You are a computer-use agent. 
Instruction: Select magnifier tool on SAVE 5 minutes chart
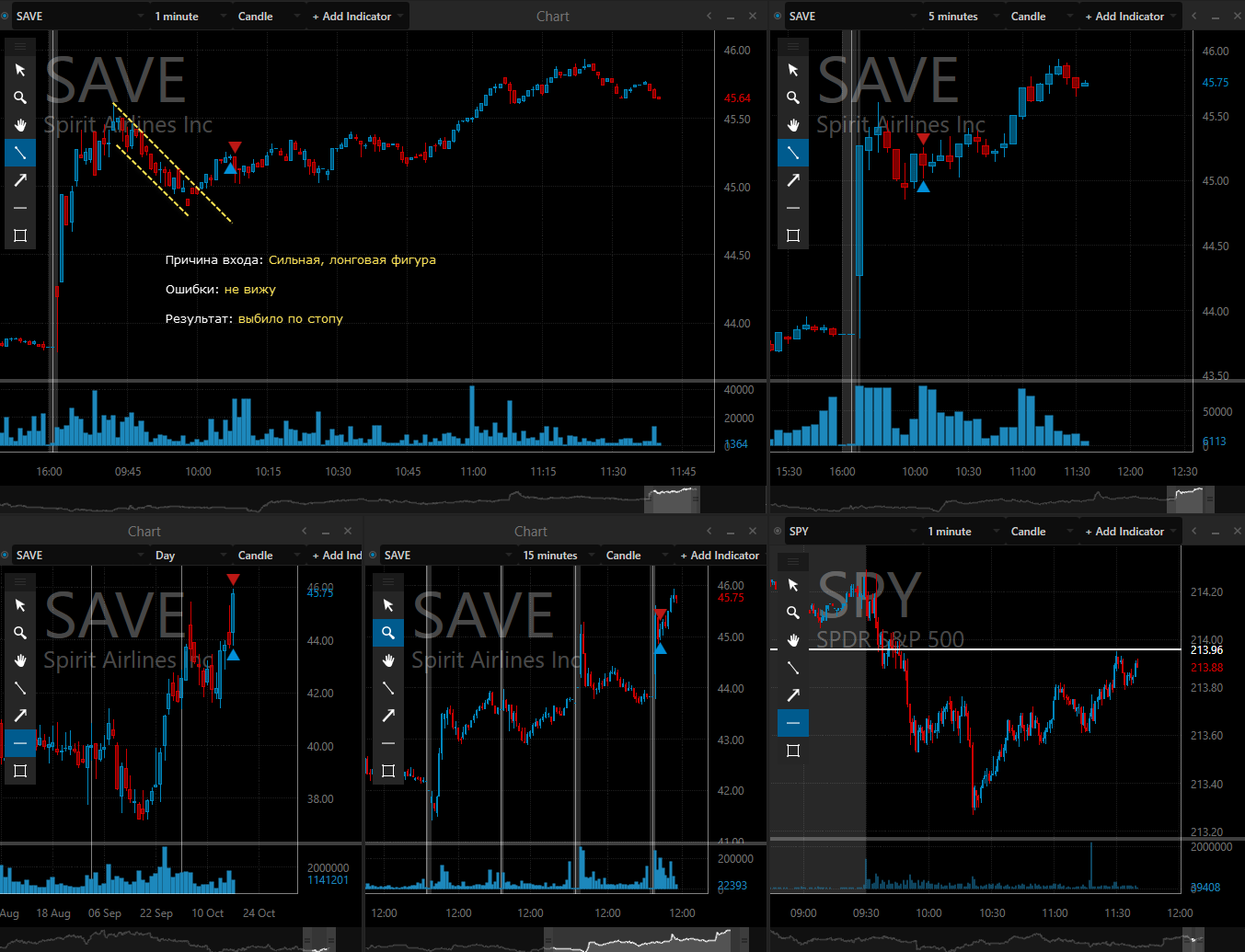tap(793, 97)
